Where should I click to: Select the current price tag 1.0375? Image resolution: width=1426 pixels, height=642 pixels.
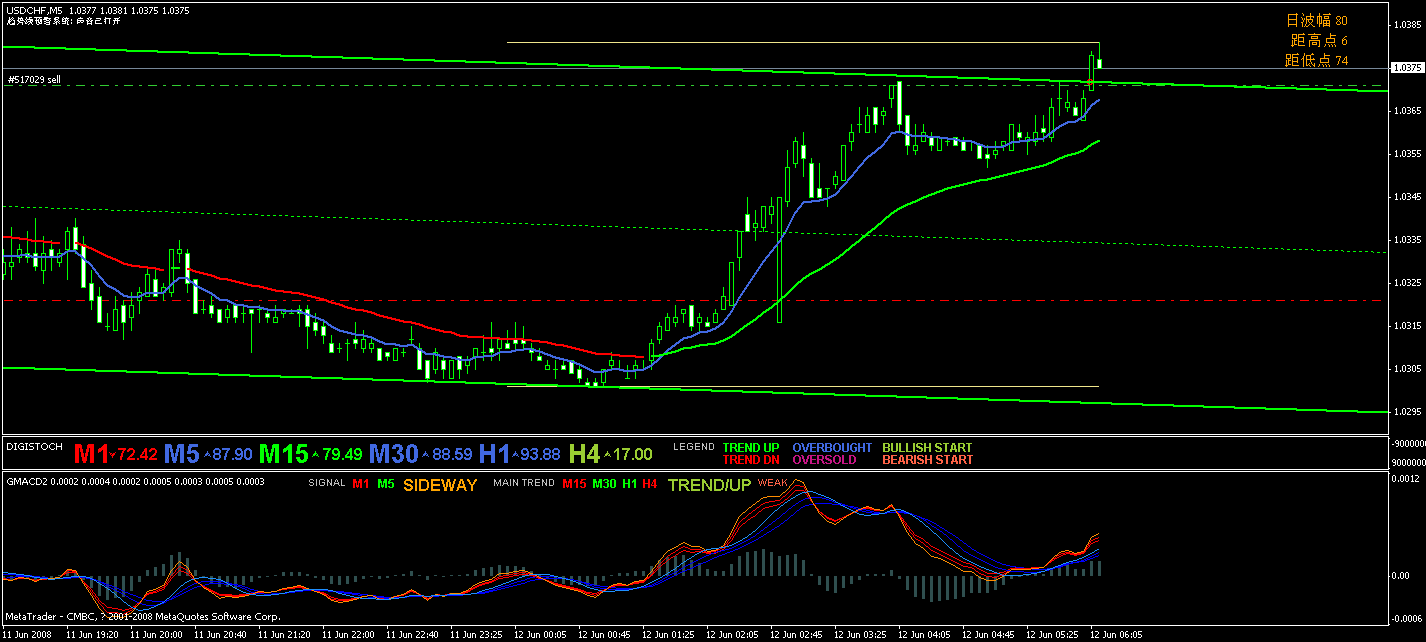1407,68
